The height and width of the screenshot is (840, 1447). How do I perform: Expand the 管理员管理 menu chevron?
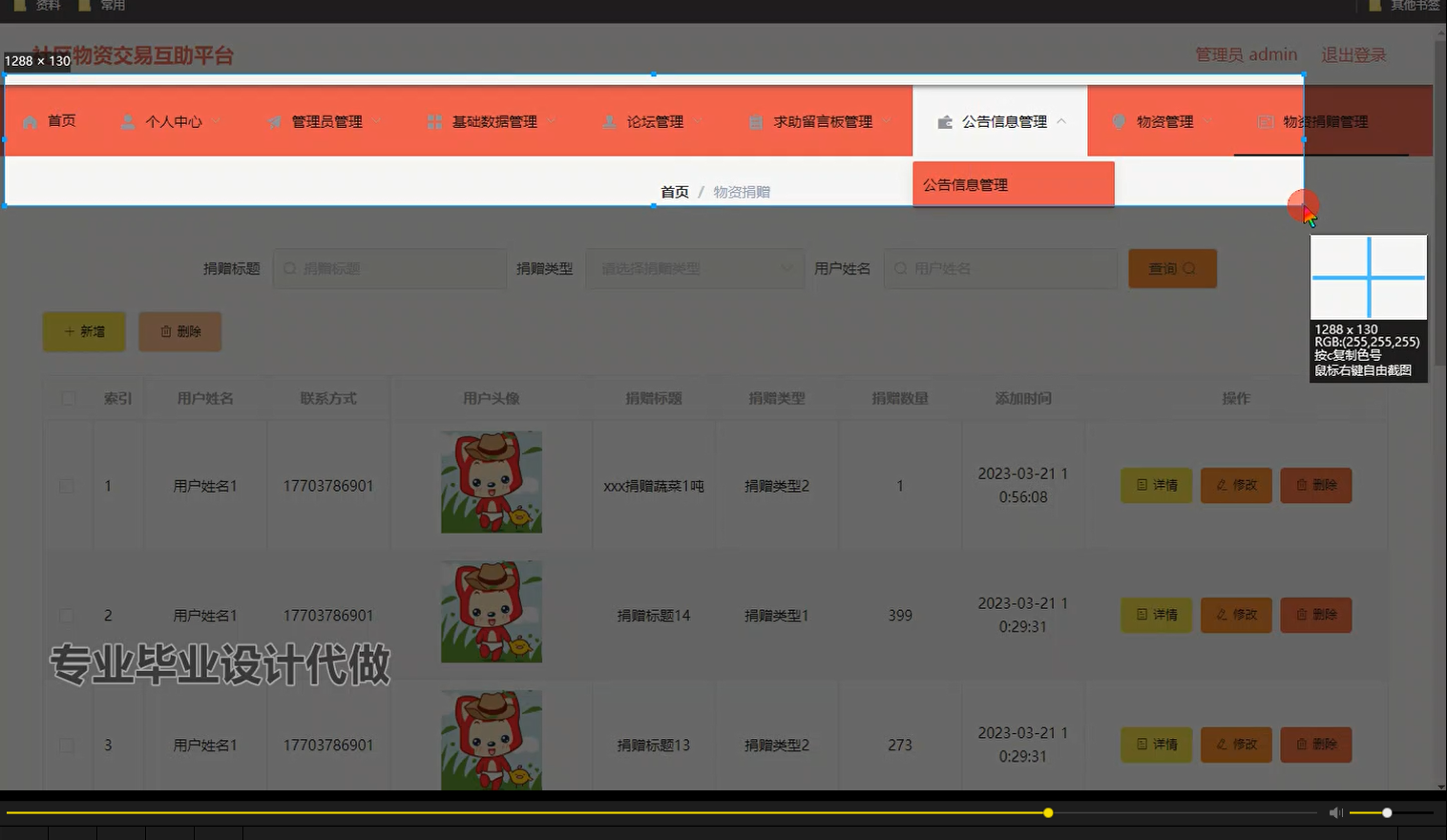point(377,121)
